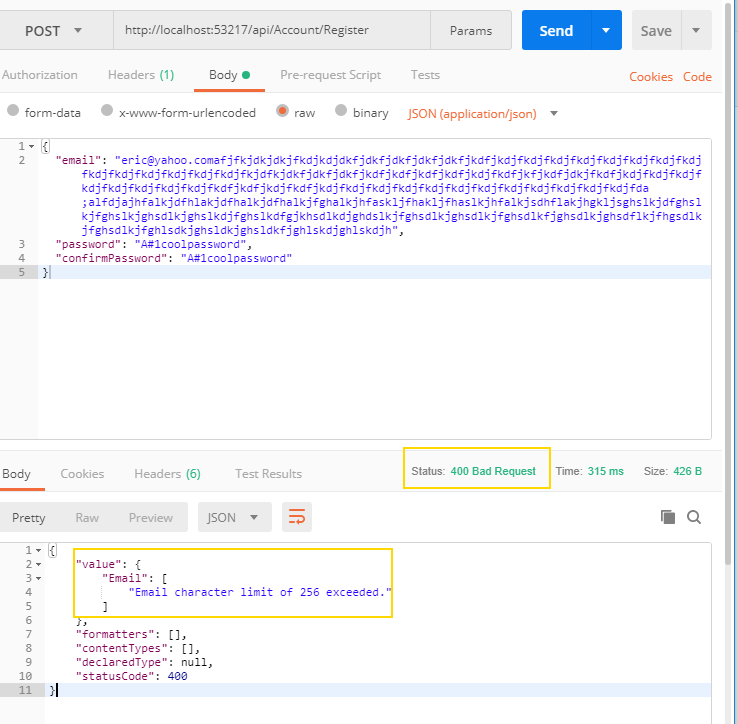
Task: Open the Cookies link
Action: coord(650,77)
